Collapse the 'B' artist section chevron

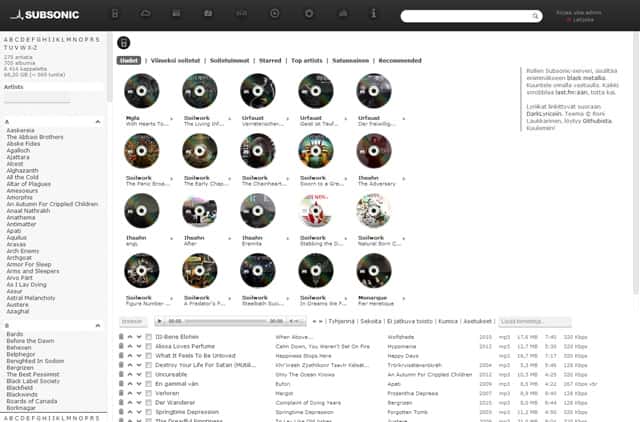tap(98, 325)
